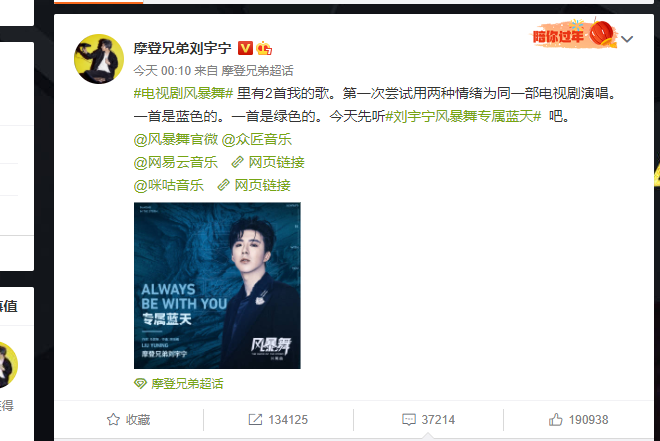Click the 陪你过年 lantern banner

(x=574, y=34)
